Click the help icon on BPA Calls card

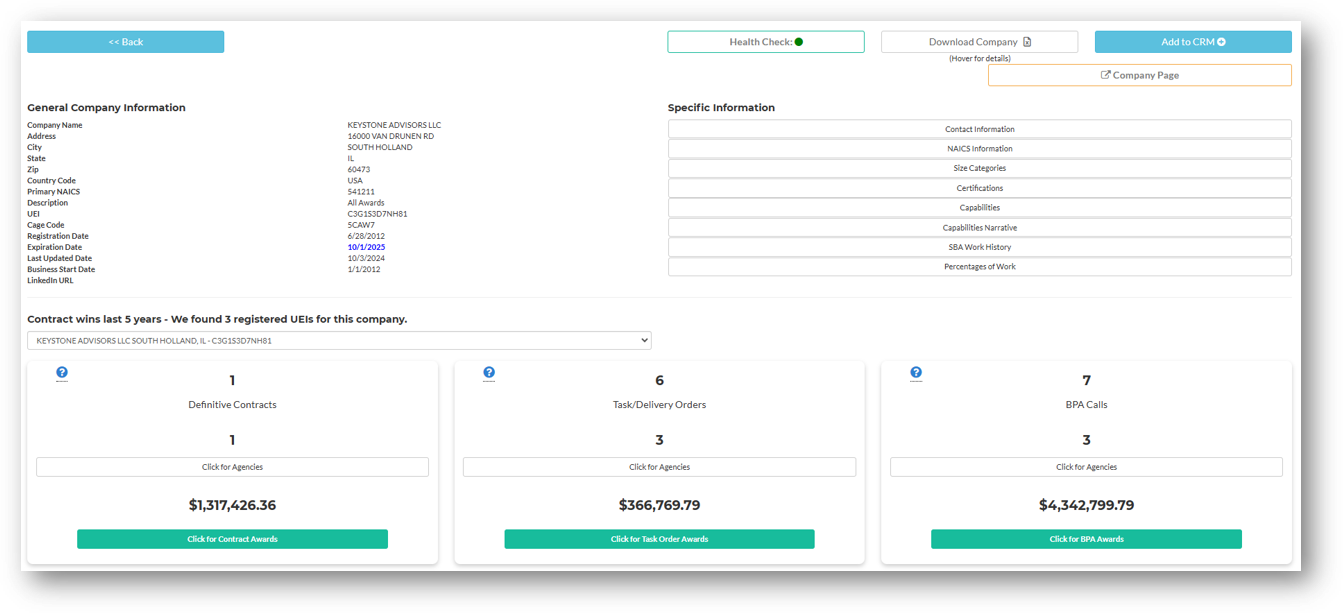915,373
